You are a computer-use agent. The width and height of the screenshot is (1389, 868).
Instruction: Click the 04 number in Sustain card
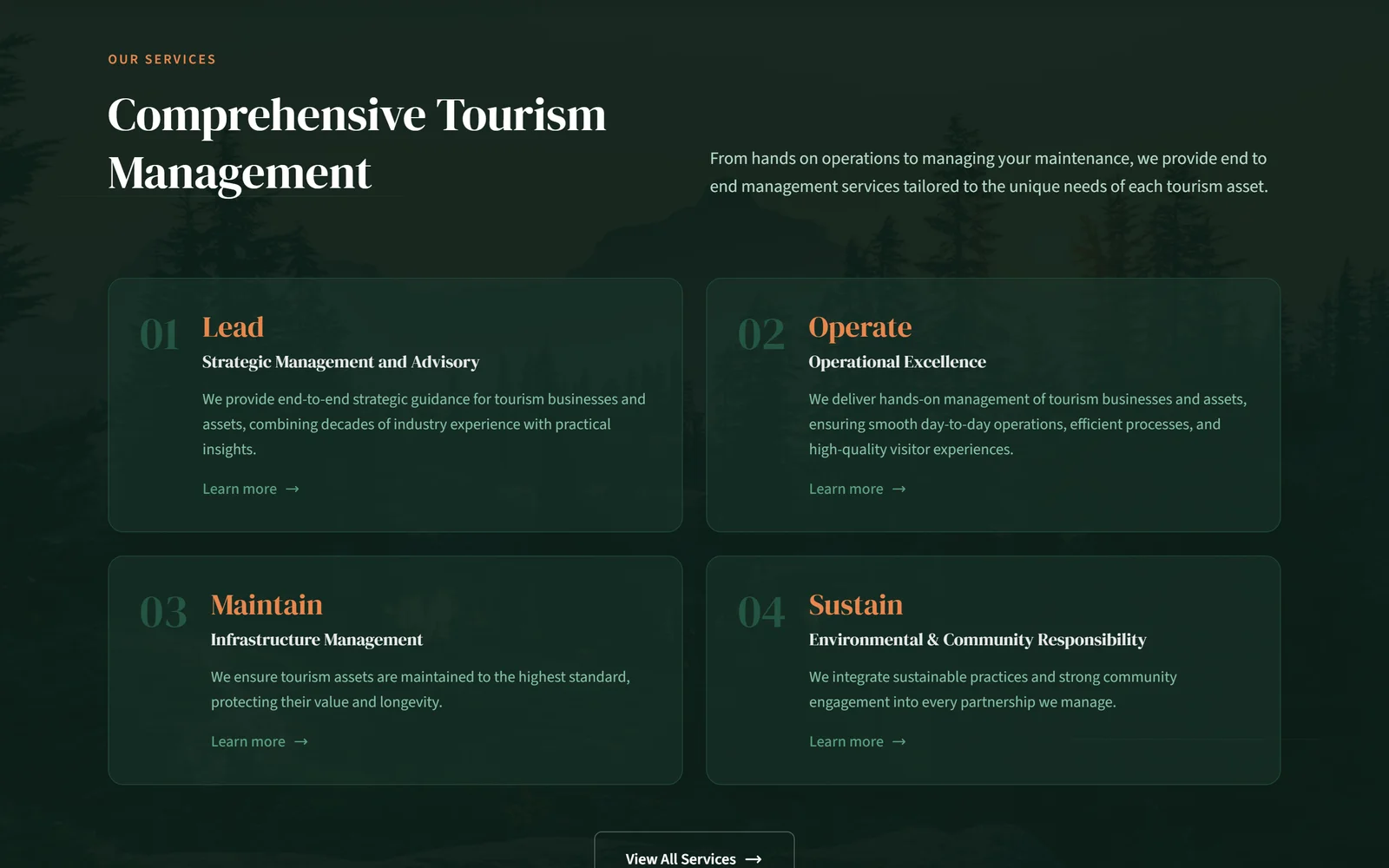[x=761, y=613]
